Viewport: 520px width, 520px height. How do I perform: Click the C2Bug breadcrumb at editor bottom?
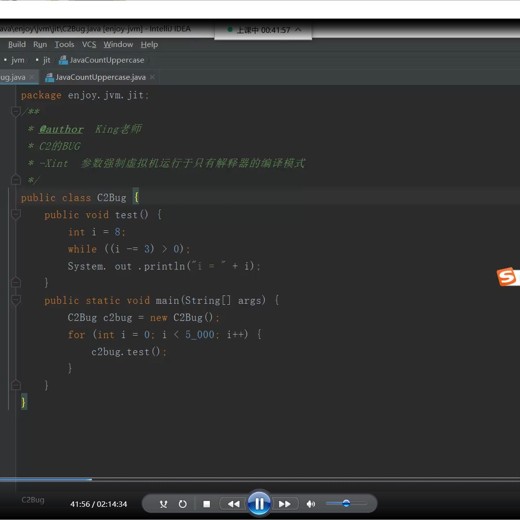point(33,500)
